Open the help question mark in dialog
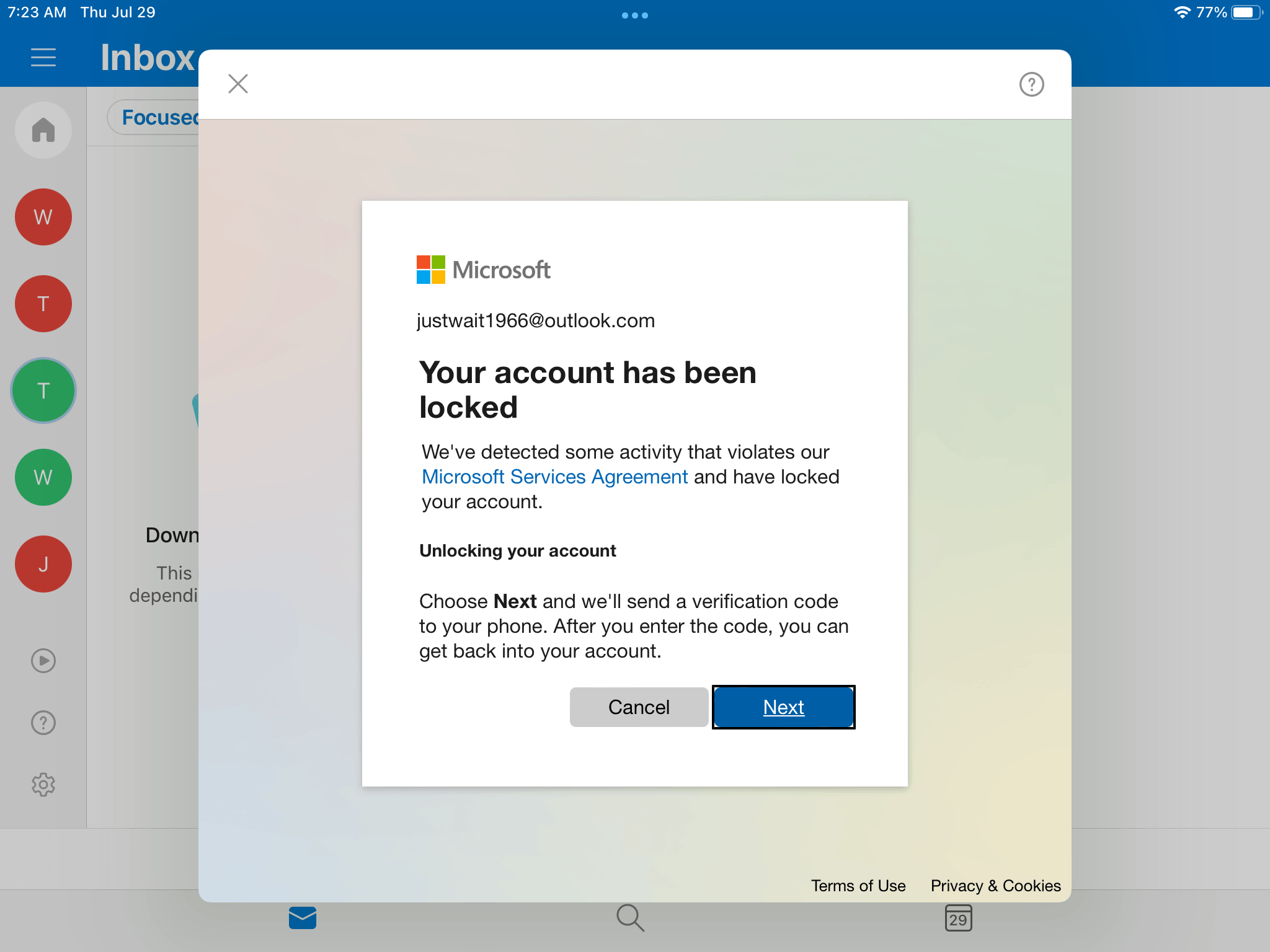The height and width of the screenshot is (952, 1270). tap(1032, 84)
